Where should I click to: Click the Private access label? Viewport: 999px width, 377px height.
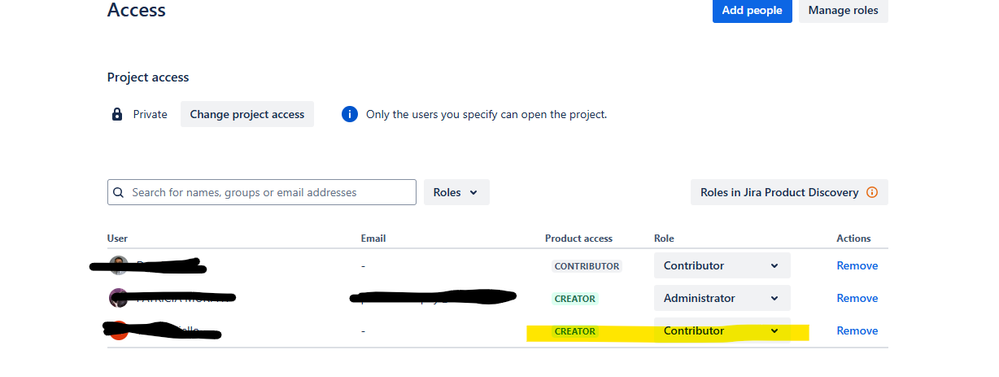[150, 115]
